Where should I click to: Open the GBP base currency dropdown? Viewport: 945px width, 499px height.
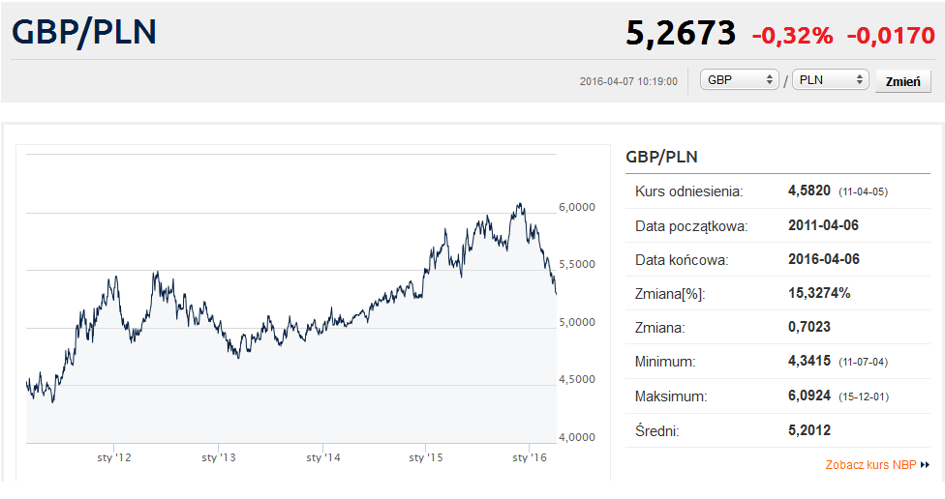click(739, 80)
